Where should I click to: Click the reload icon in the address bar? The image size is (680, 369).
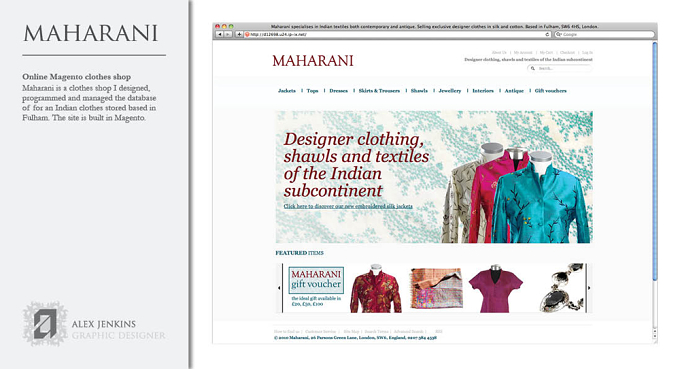click(547, 34)
